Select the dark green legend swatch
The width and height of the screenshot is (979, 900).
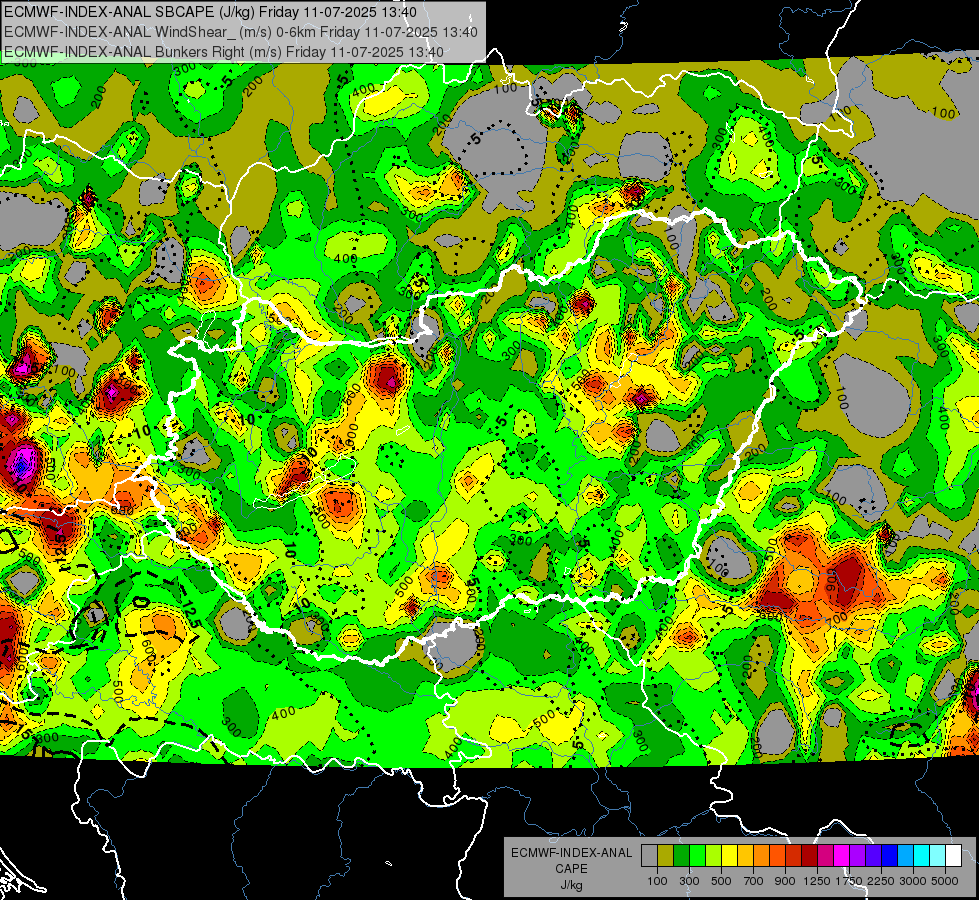point(681,856)
